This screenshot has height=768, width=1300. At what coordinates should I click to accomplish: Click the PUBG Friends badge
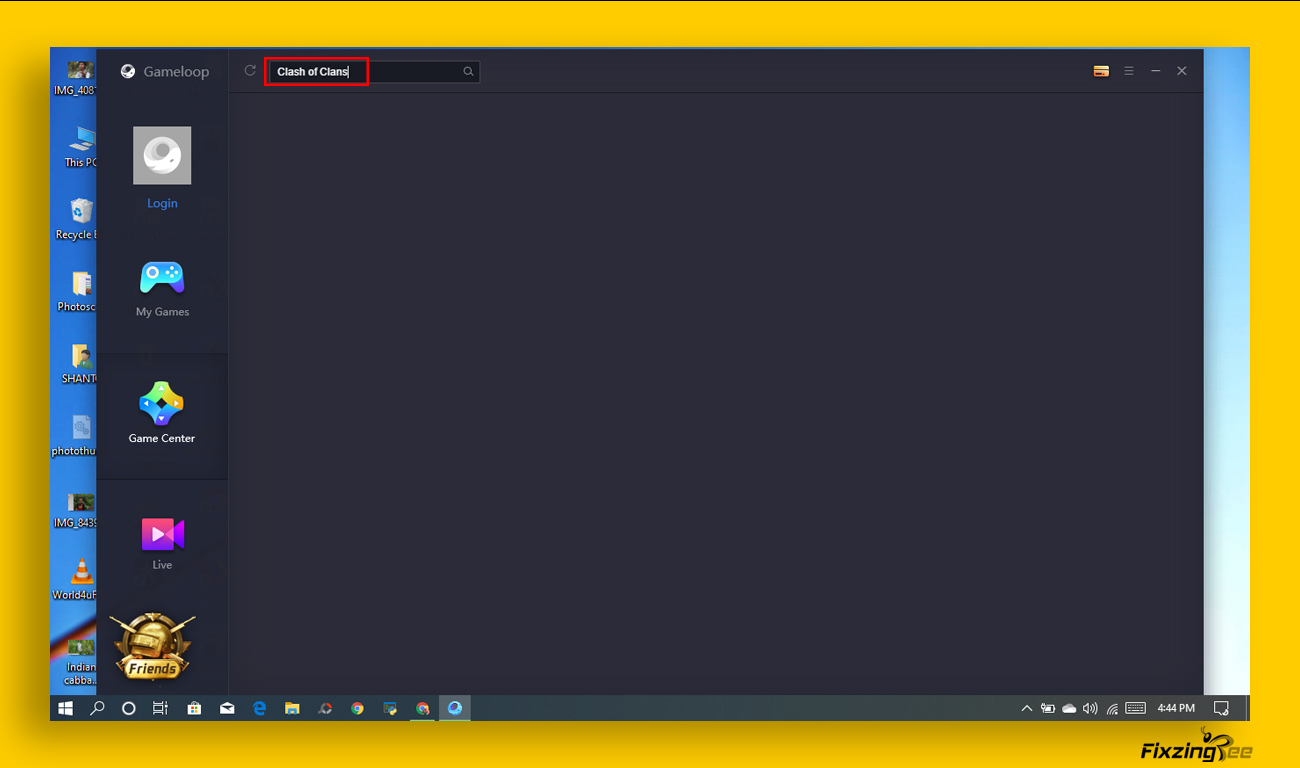tap(152, 647)
